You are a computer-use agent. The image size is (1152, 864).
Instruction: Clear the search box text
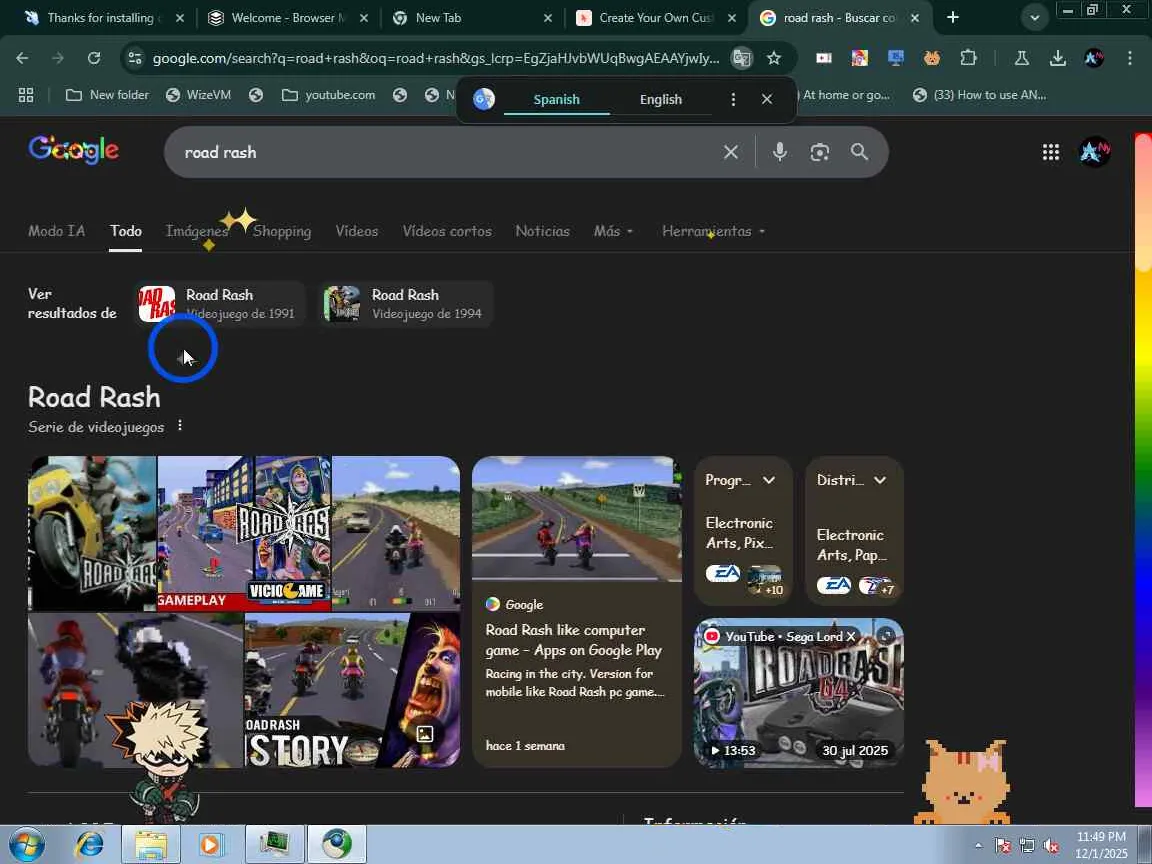[731, 152]
